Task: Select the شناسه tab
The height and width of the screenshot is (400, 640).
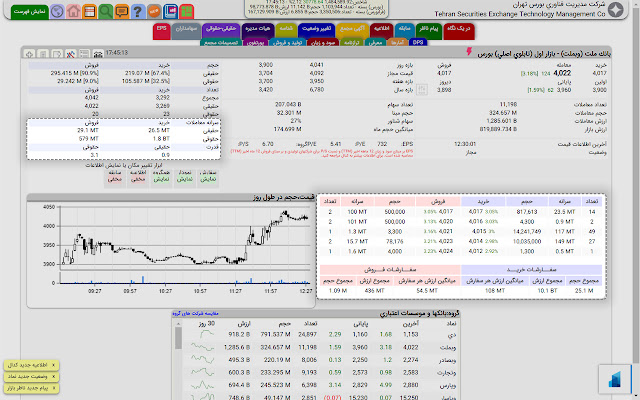Action: [x=286, y=31]
